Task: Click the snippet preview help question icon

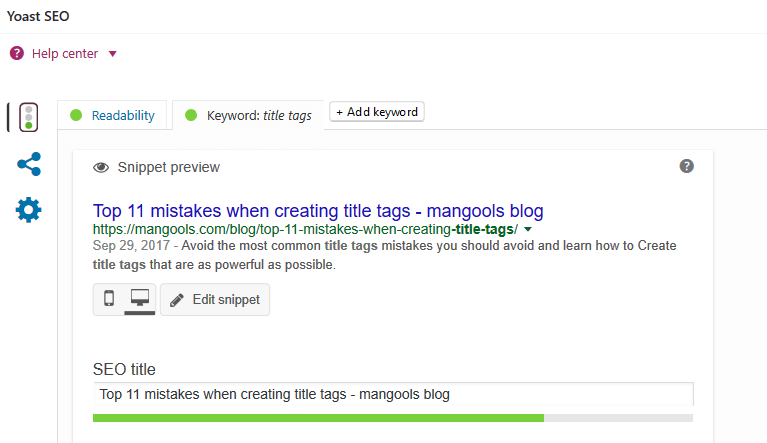Action: pyautogui.click(x=687, y=166)
